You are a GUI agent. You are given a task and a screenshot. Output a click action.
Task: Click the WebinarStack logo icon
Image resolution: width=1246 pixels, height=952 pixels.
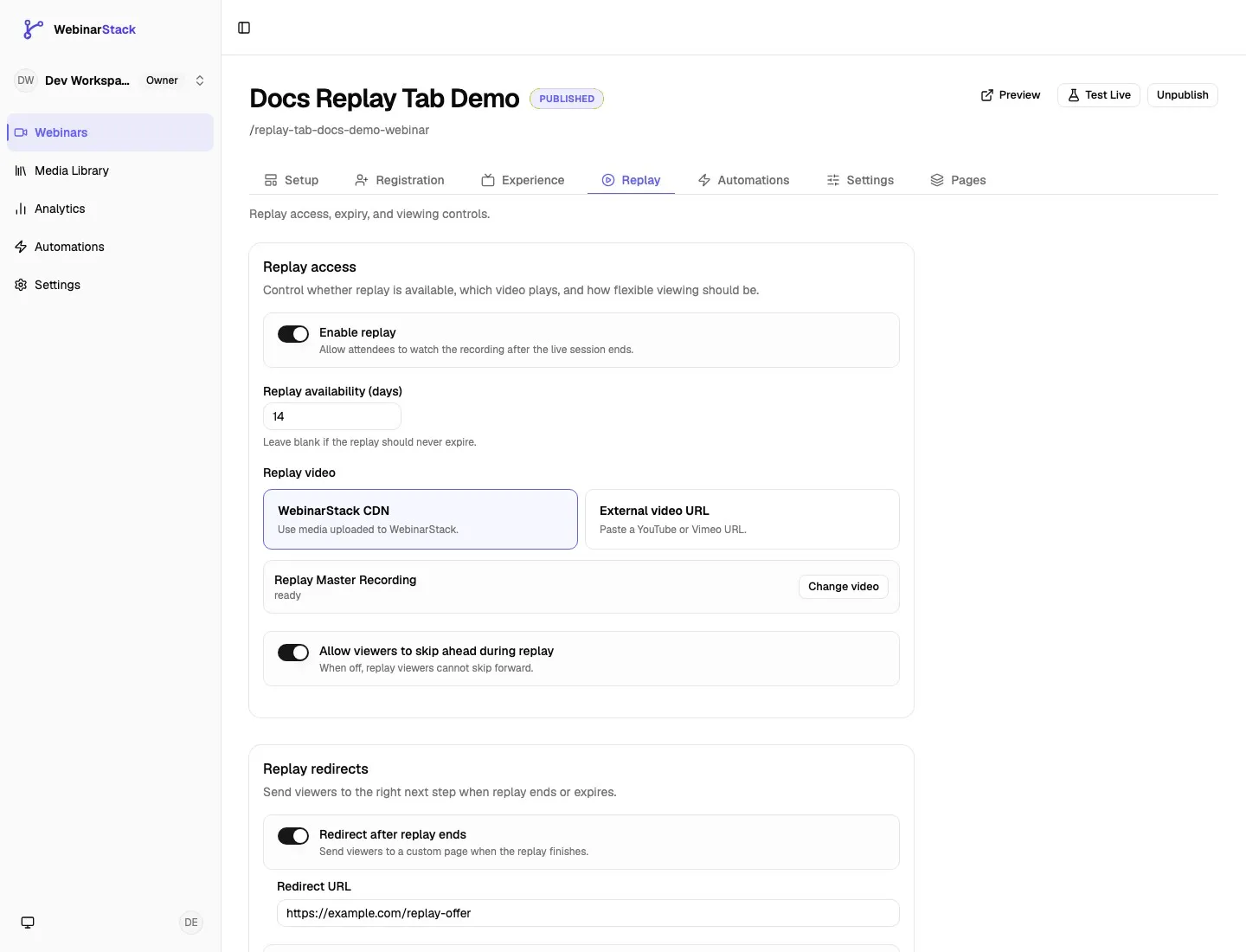[x=33, y=29]
